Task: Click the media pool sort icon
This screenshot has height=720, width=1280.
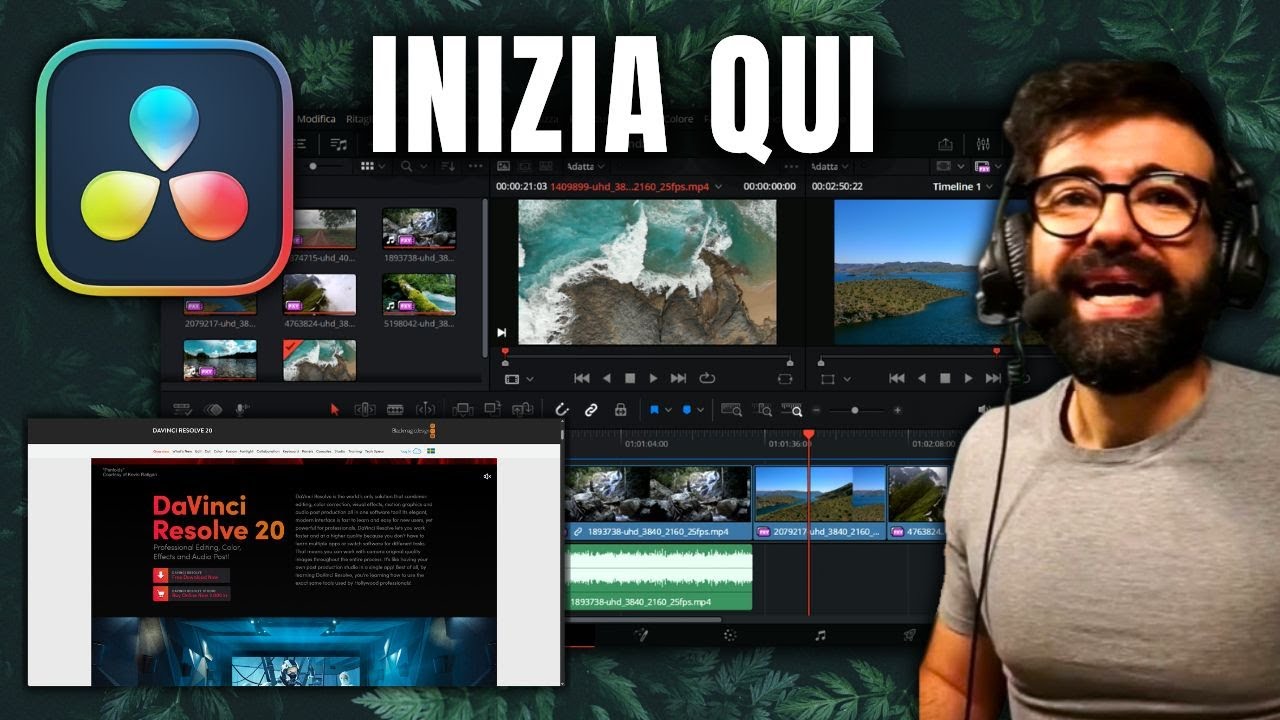Action: [x=447, y=166]
